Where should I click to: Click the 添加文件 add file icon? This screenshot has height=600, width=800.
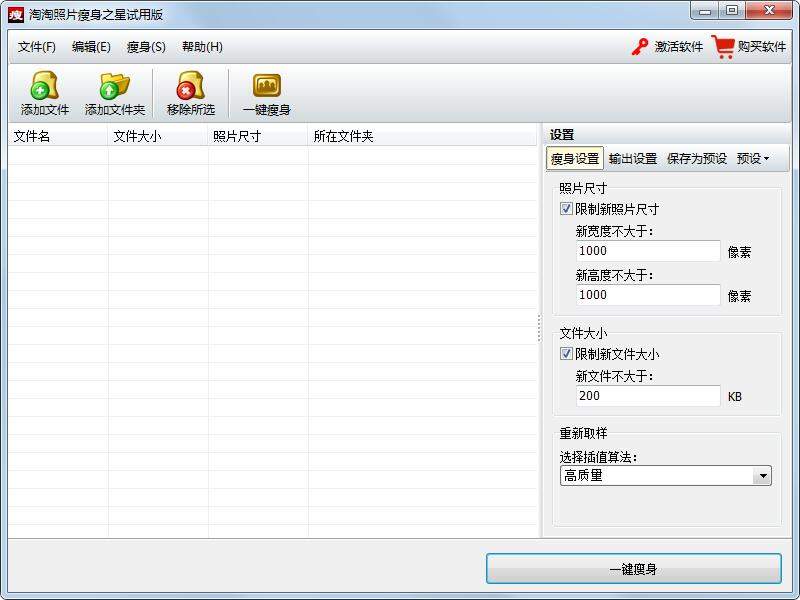[x=42, y=93]
